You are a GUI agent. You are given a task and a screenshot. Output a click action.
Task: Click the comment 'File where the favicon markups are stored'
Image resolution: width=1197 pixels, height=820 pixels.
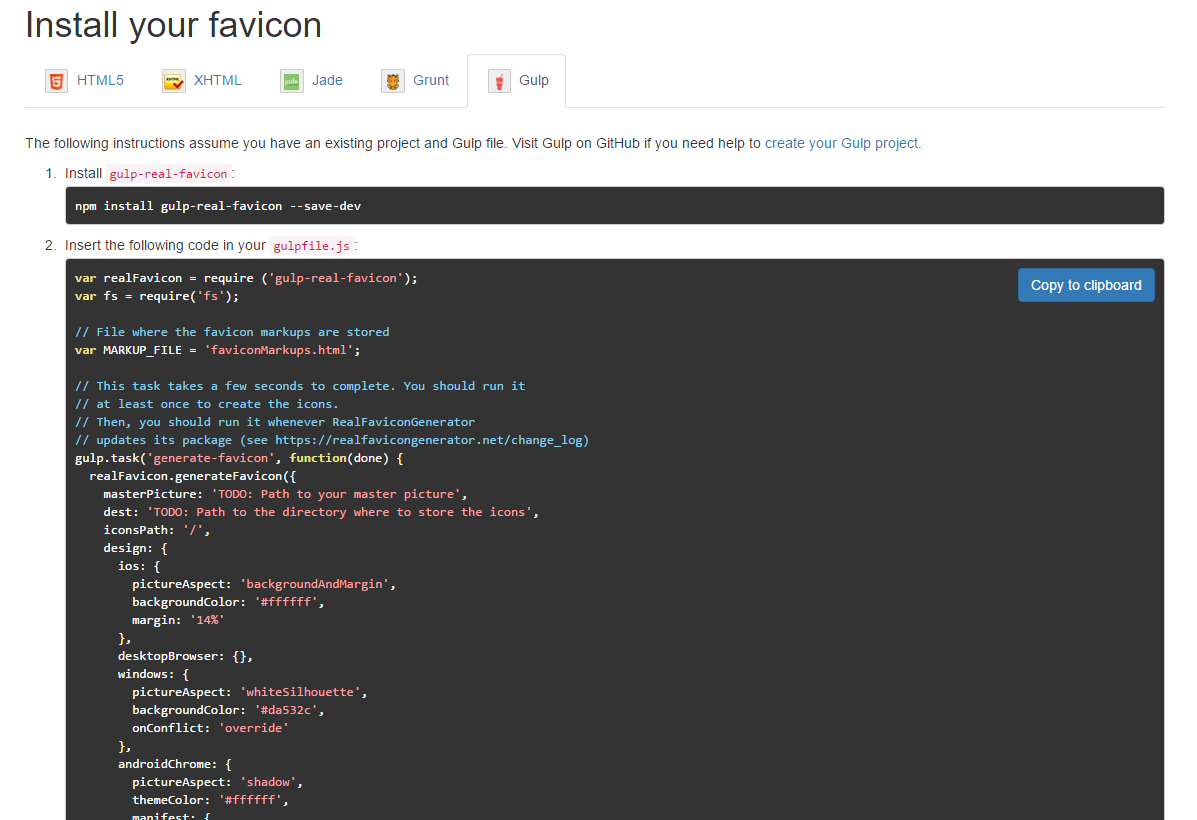232,332
